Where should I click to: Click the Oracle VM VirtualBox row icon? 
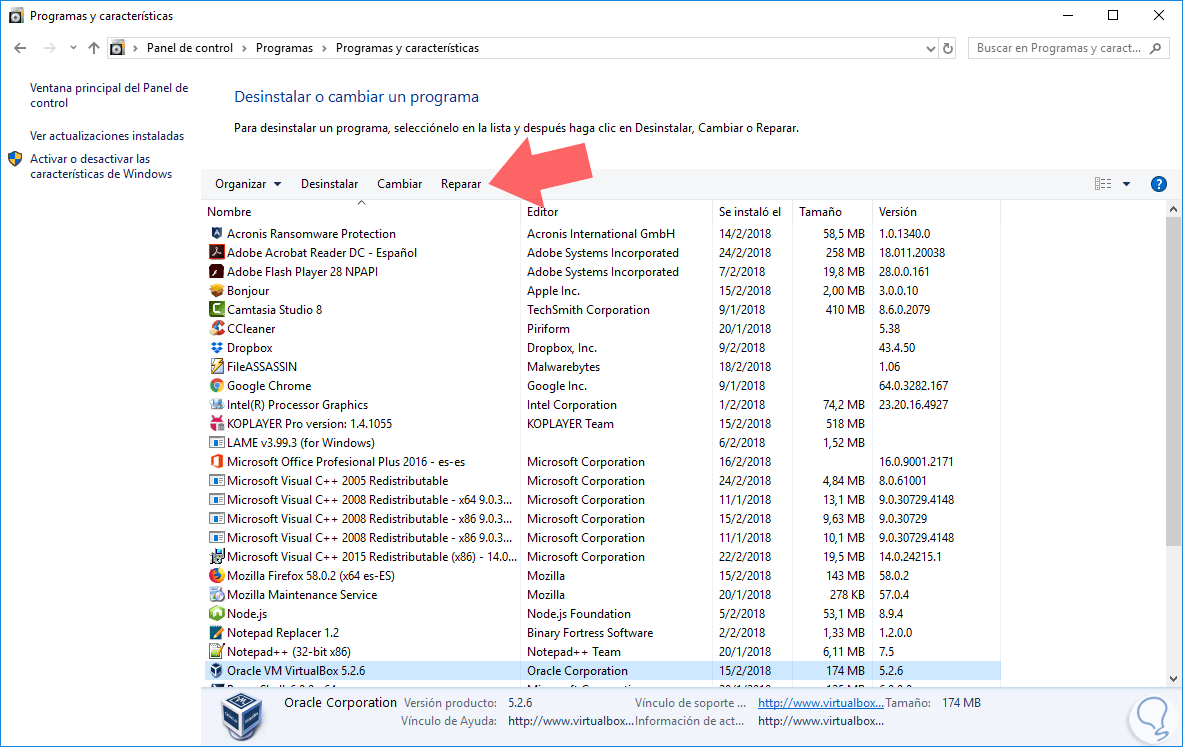pyautogui.click(x=217, y=670)
